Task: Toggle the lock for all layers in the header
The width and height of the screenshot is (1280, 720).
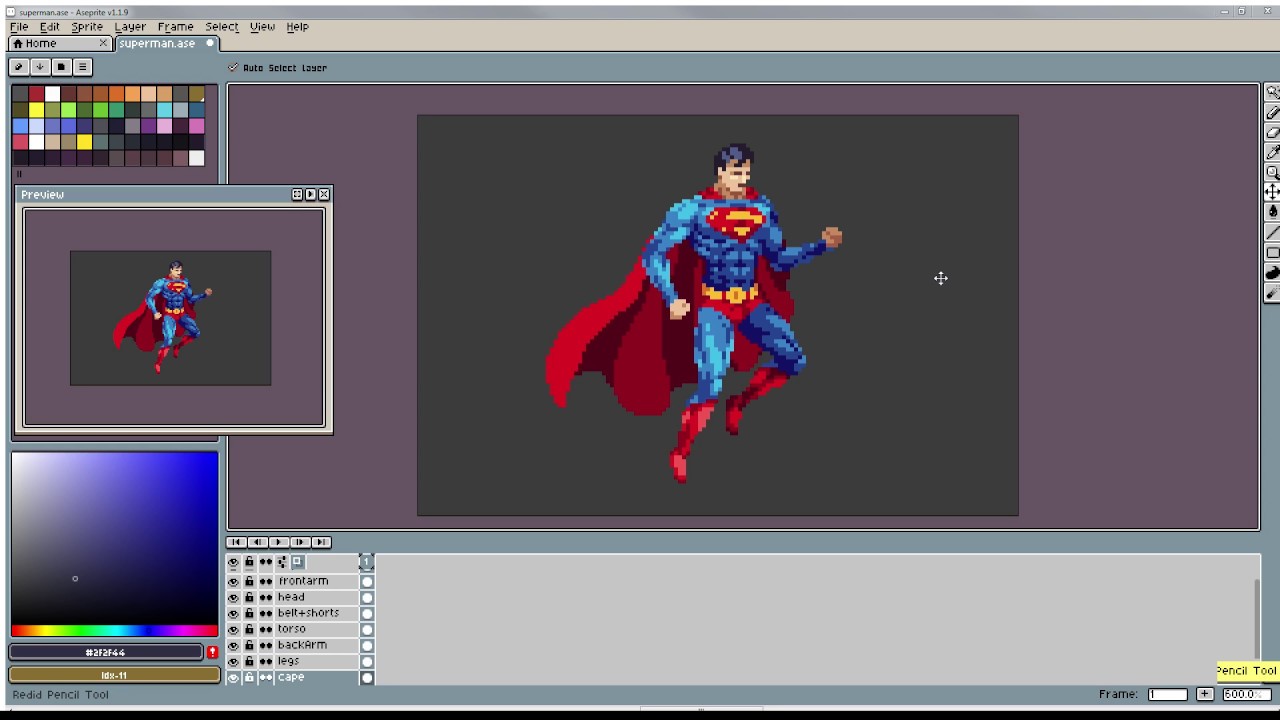Action: (x=249, y=562)
